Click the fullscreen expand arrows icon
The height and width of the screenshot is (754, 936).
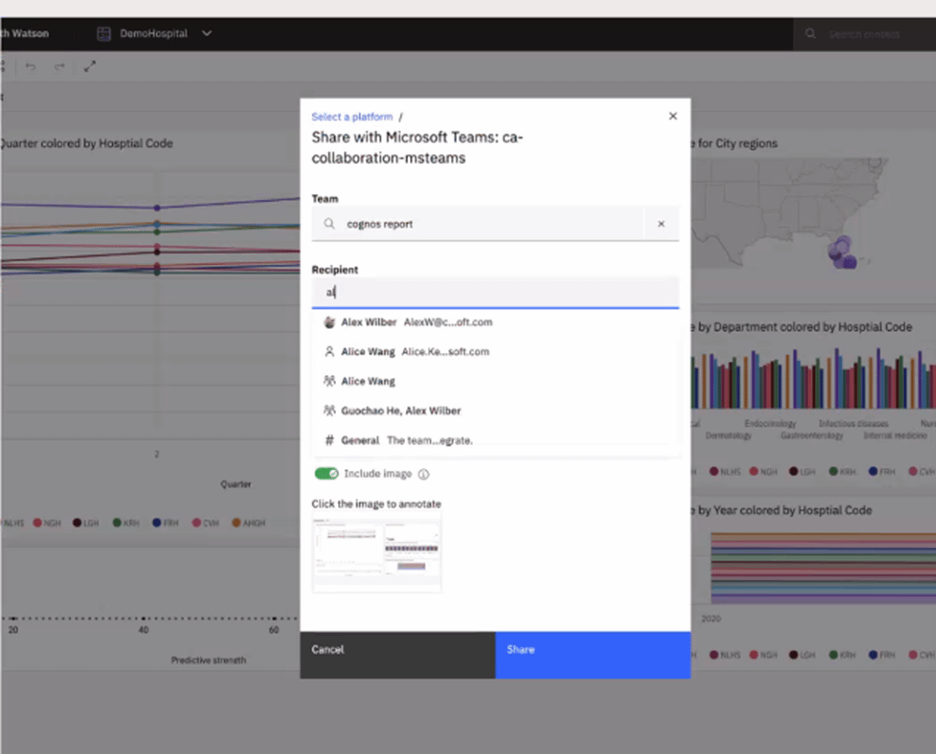click(89, 66)
